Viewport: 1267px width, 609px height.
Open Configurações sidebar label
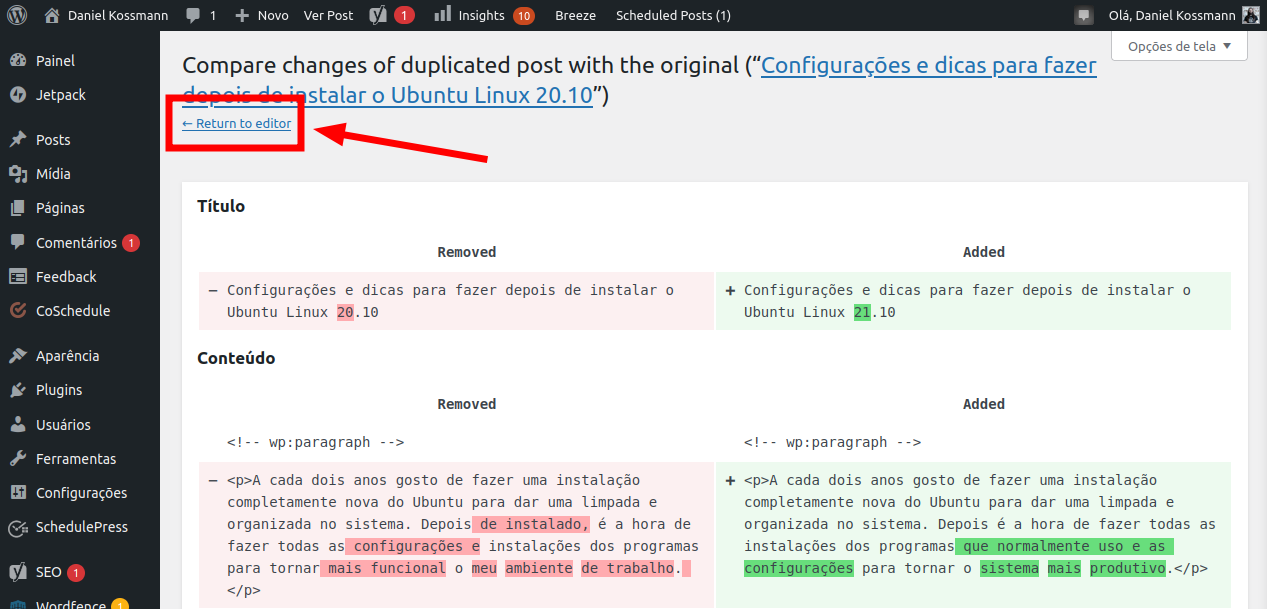tap(82, 493)
